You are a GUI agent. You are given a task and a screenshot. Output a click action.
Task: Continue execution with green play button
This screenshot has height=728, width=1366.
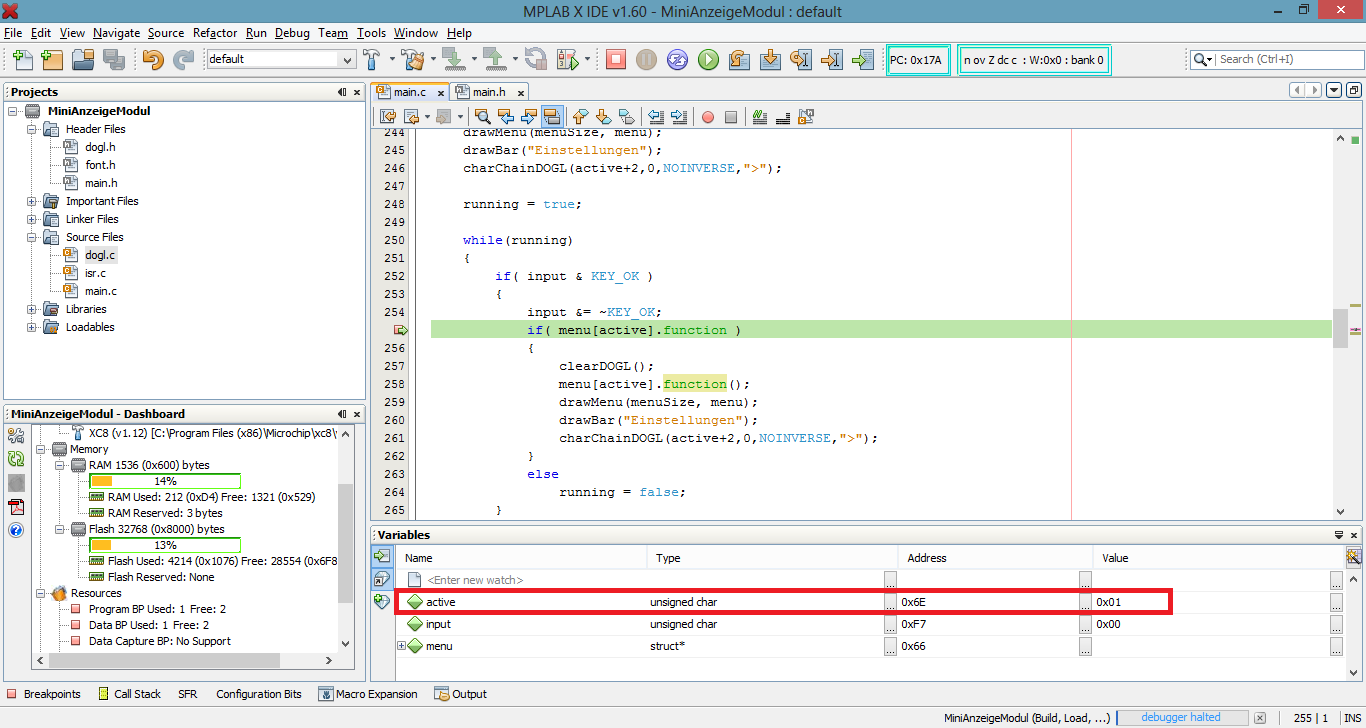click(x=708, y=59)
